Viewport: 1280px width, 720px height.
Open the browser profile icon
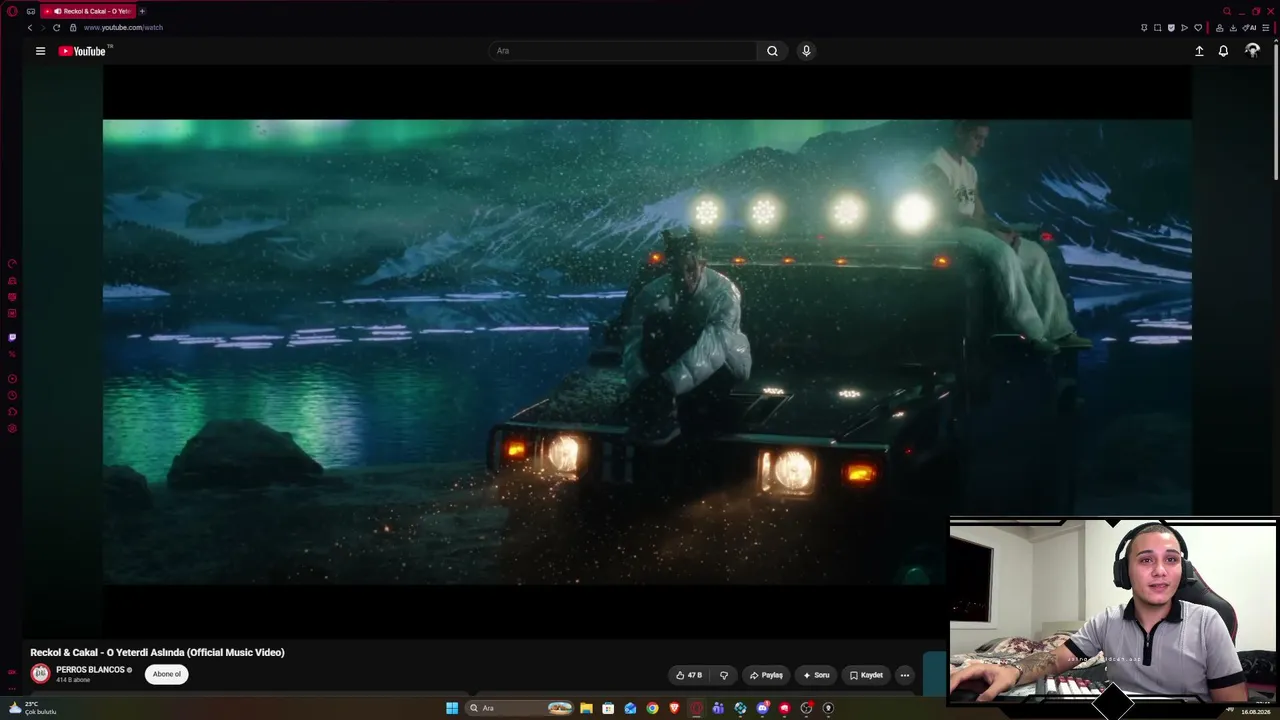(1220, 28)
